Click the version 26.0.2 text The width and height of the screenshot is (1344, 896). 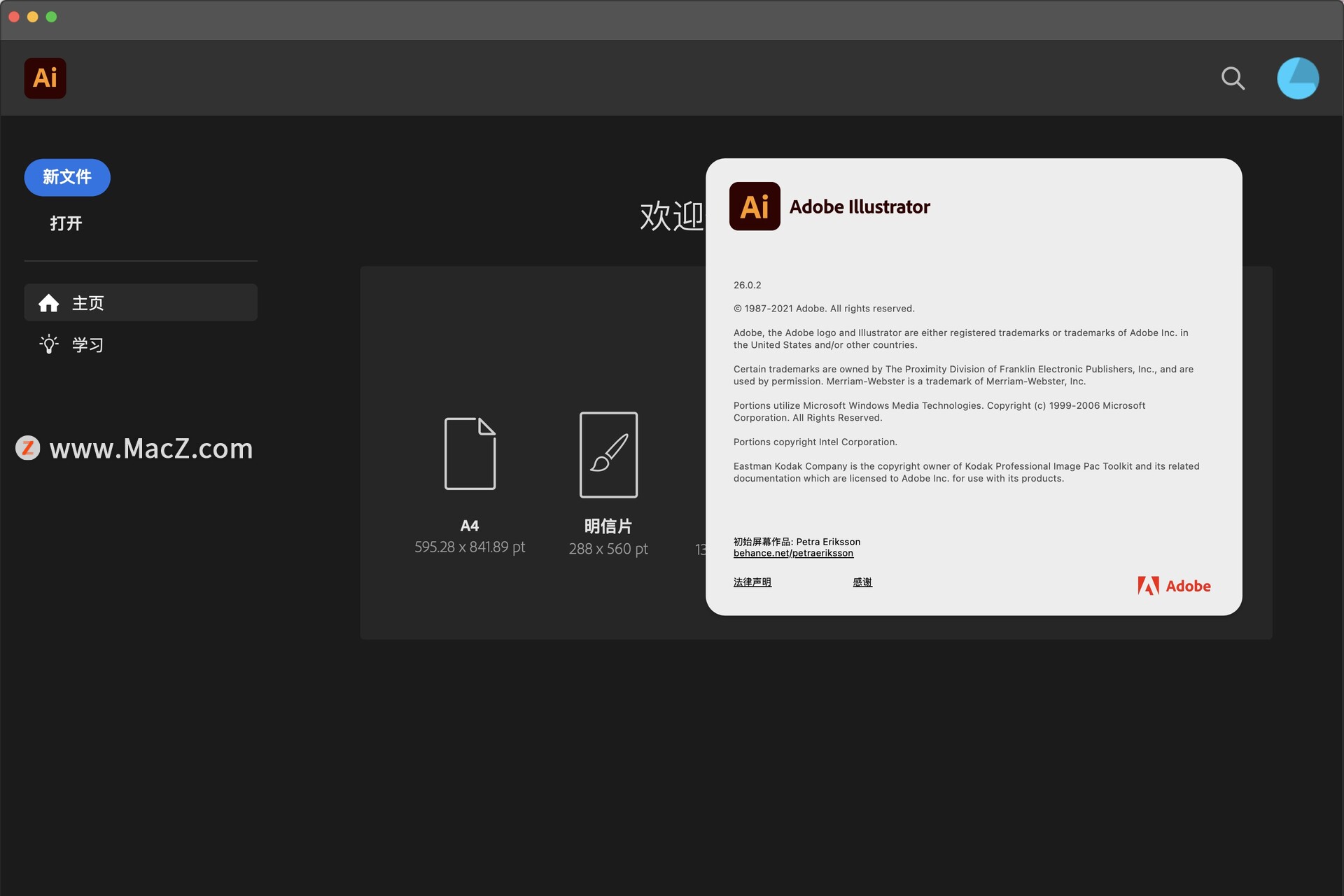point(747,285)
